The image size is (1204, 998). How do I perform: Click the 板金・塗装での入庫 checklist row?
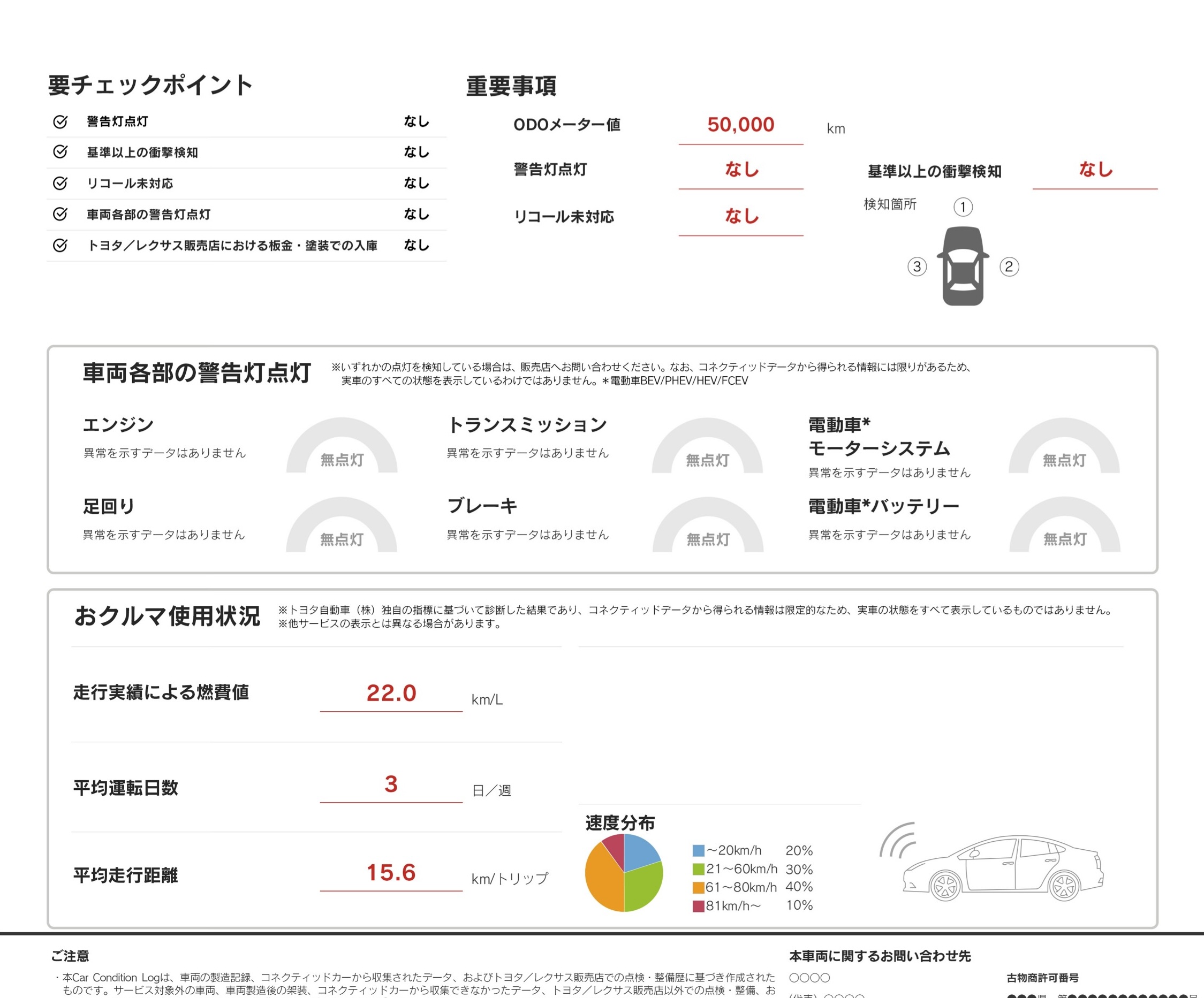[x=232, y=245]
